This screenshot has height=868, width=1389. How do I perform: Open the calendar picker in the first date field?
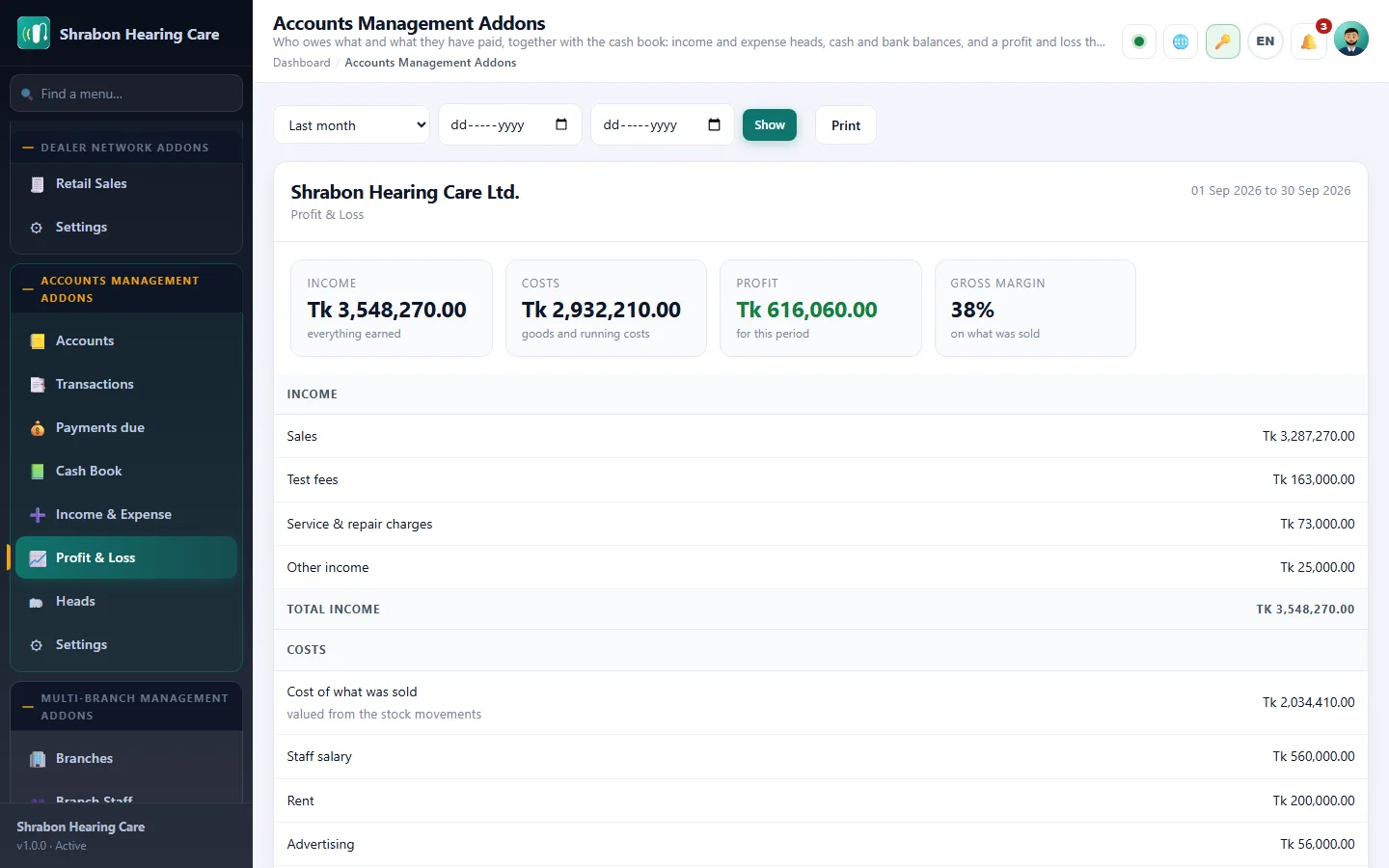[x=561, y=124]
